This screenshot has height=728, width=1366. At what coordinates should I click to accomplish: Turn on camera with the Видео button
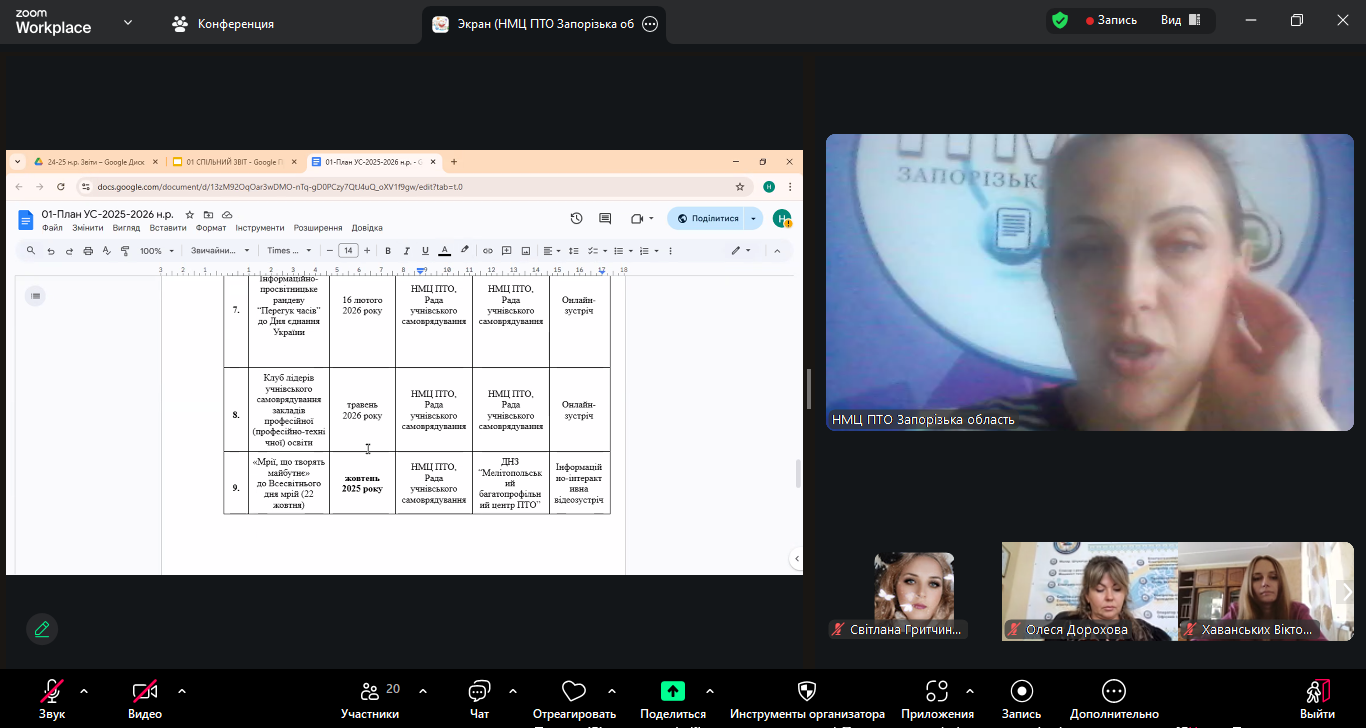pos(145,692)
